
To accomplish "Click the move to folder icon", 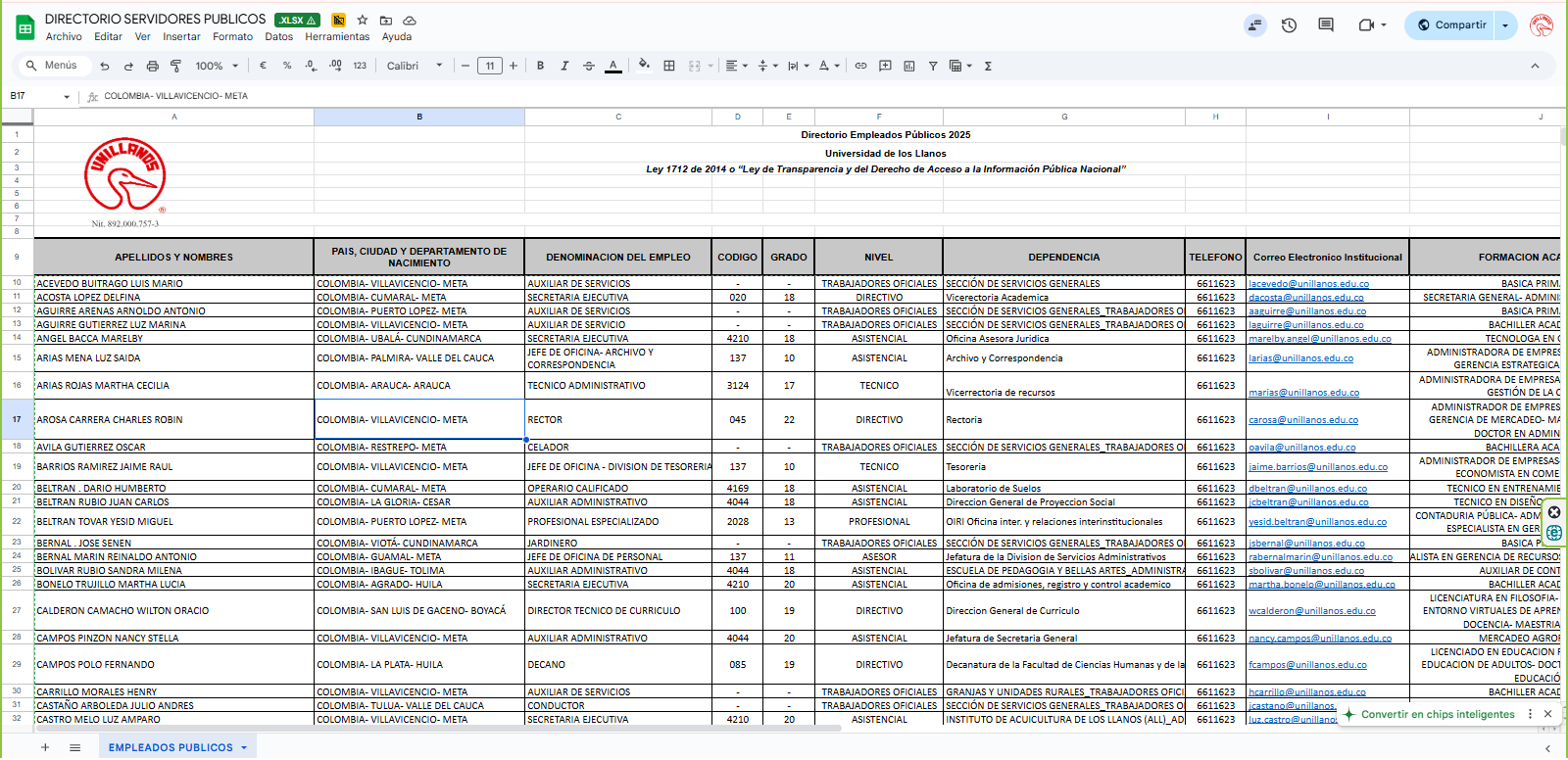I will 386,20.
